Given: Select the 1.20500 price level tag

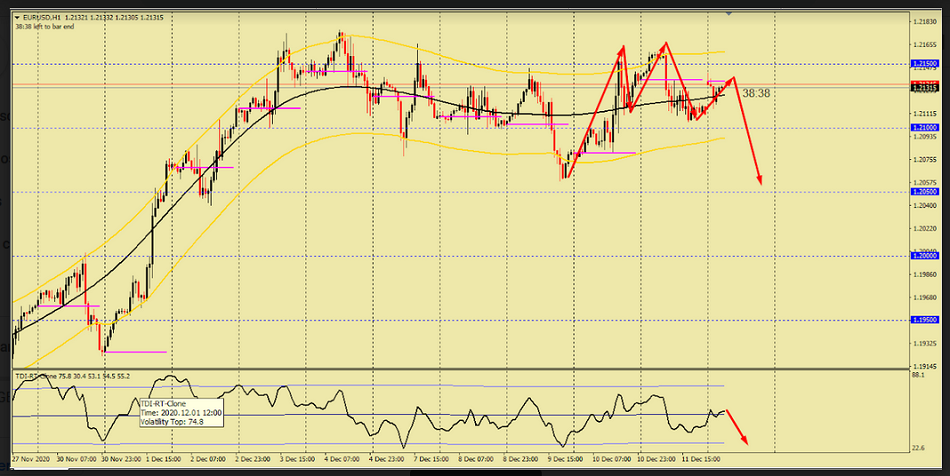Looking at the screenshot, I should click(x=924, y=191).
